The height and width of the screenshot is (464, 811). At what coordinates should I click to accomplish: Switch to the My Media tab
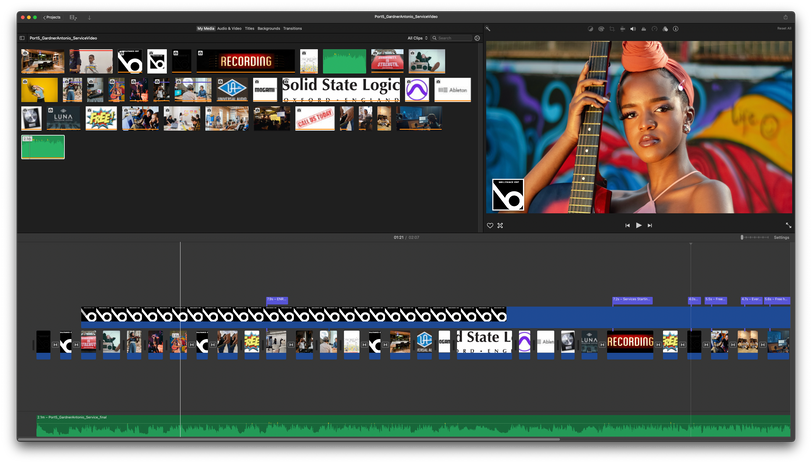coord(205,28)
